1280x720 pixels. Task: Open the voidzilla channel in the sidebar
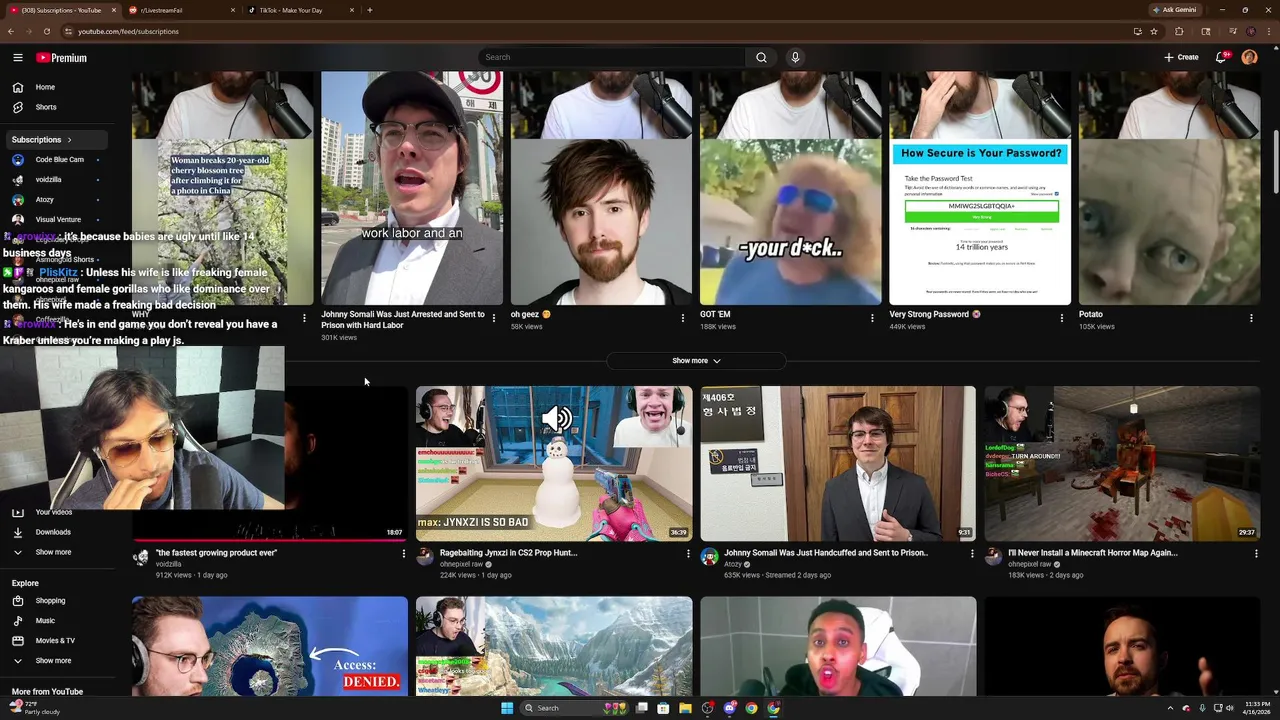[x=48, y=180]
